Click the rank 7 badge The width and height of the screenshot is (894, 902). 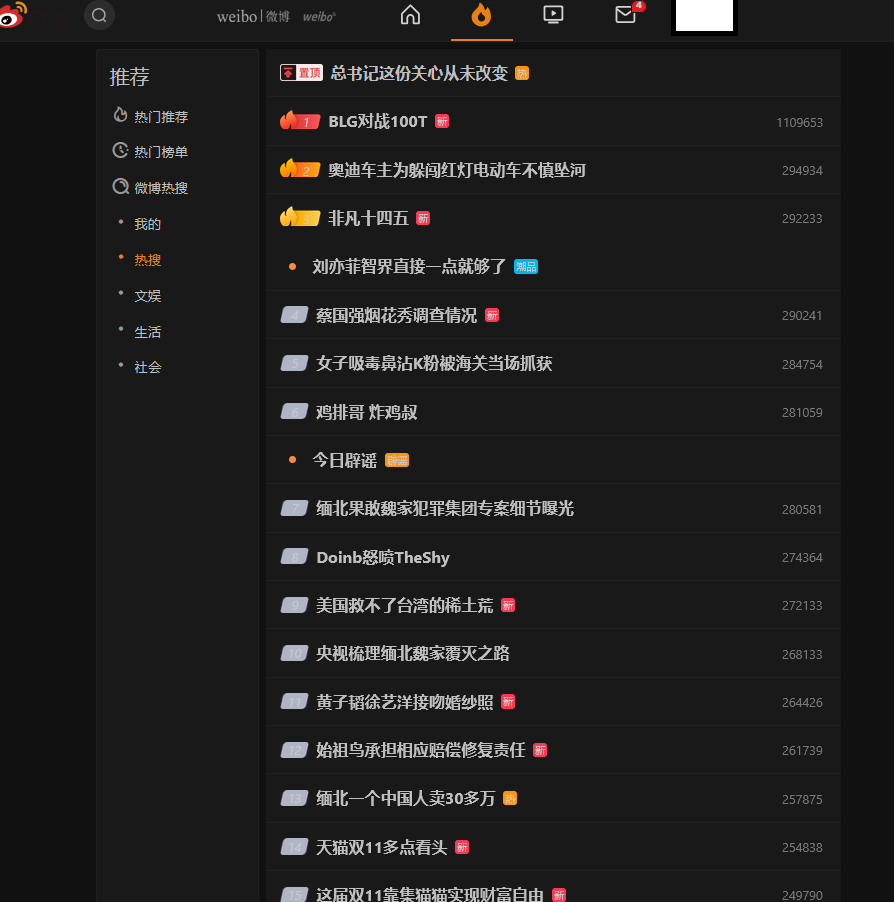pyautogui.click(x=295, y=508)
